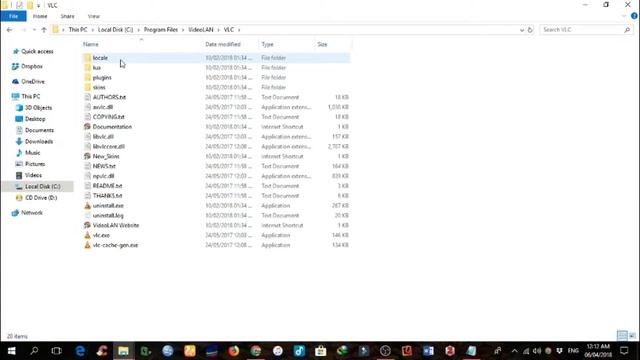Open the Home ribbon tab
This screenshot has width=640, height=360.
pos(40,16)
